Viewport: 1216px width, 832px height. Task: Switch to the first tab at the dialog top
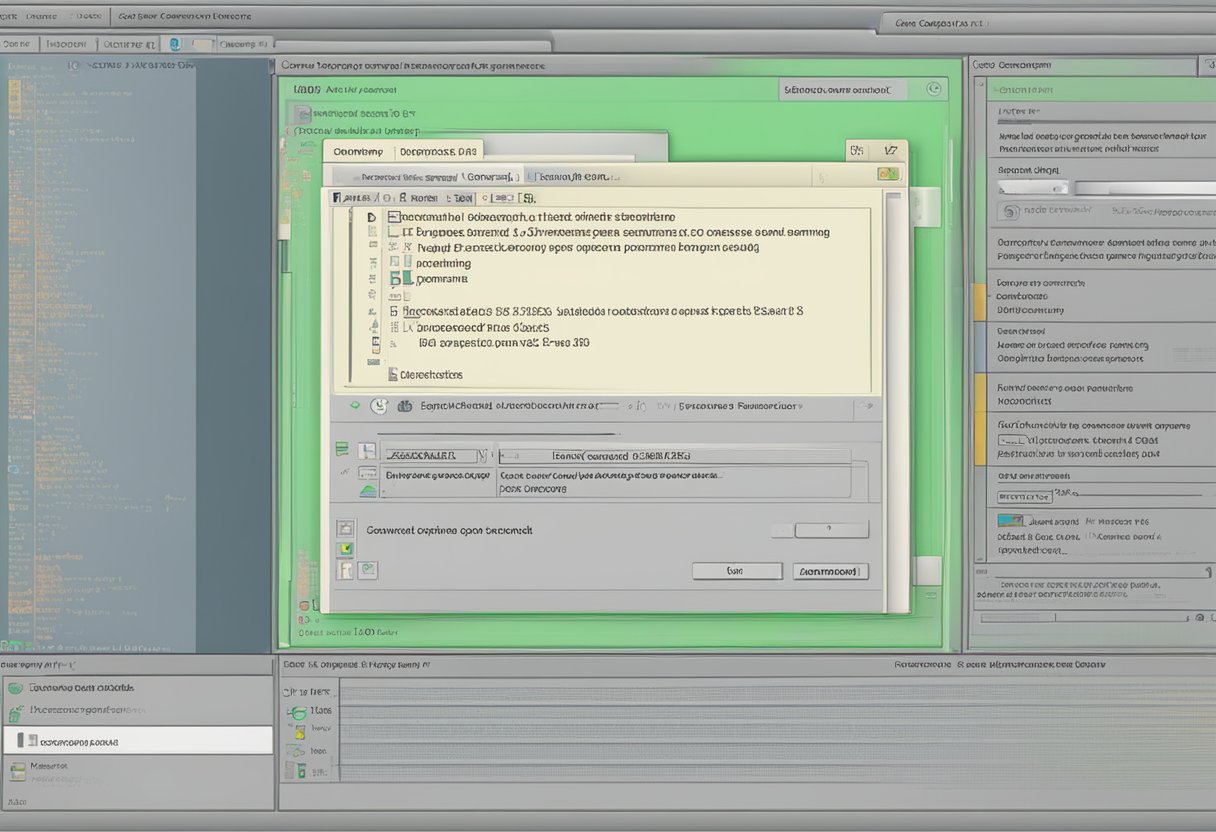pyautogui.click(x=358, y=151)
